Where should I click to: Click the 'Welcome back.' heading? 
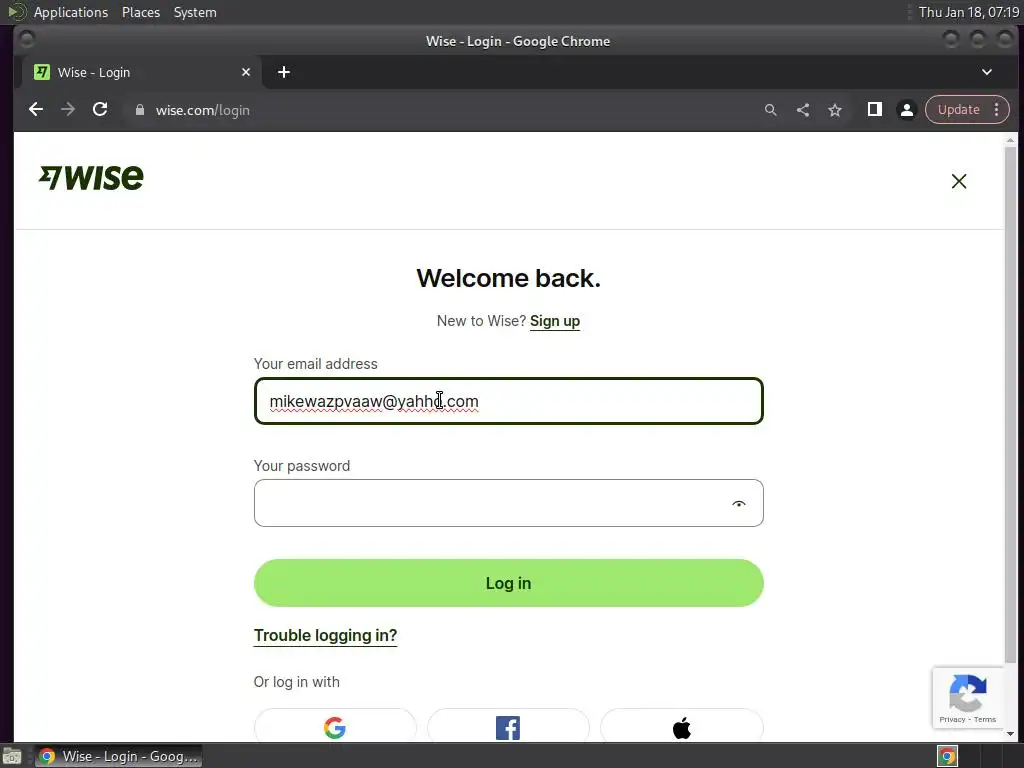point(508,278)
